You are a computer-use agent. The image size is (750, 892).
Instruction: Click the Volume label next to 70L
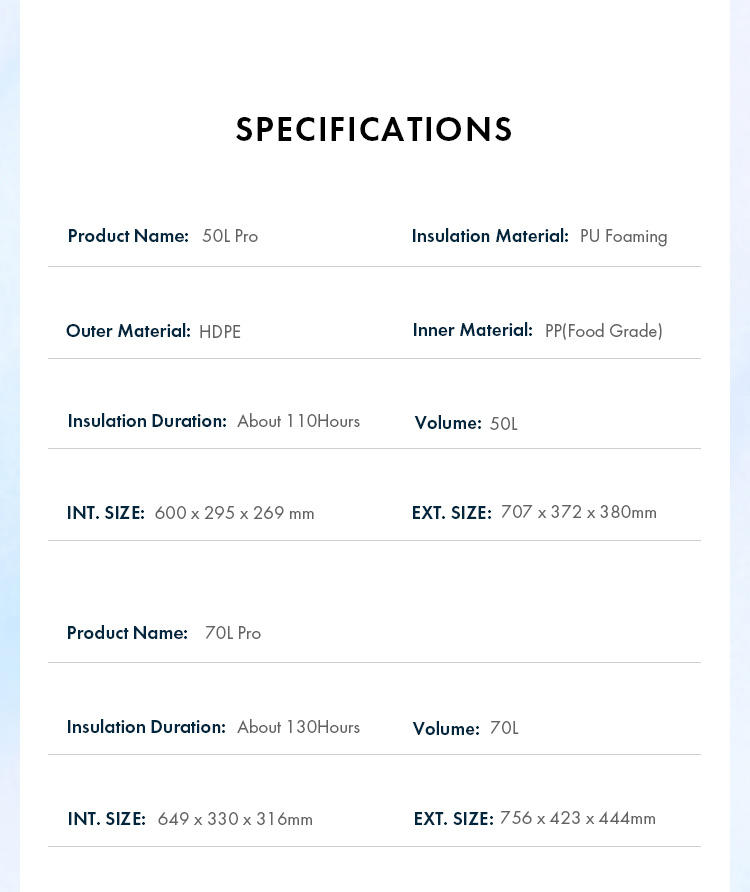(446, 729)
